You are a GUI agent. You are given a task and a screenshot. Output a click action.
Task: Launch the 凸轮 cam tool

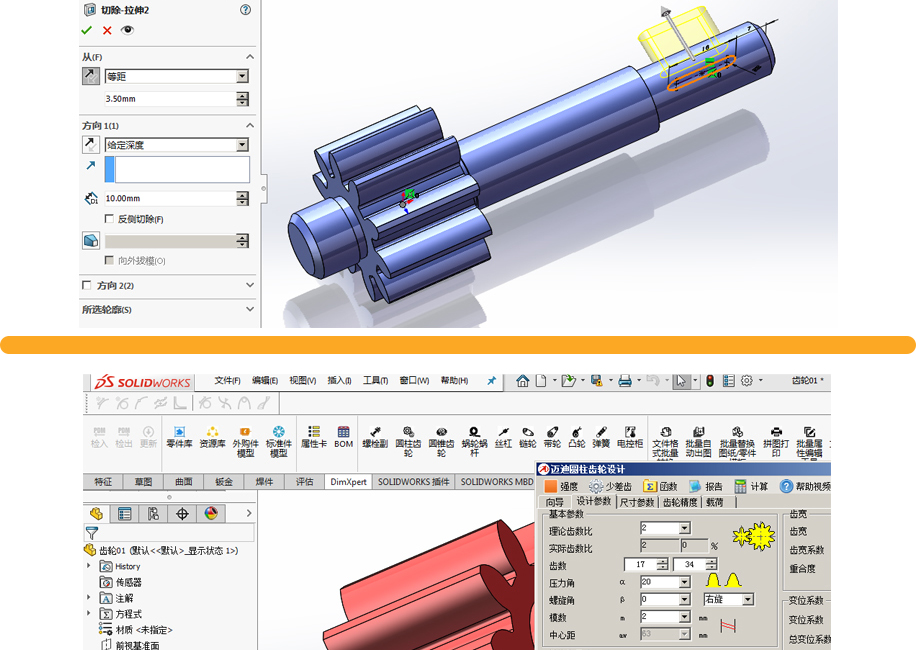(577, 437)
